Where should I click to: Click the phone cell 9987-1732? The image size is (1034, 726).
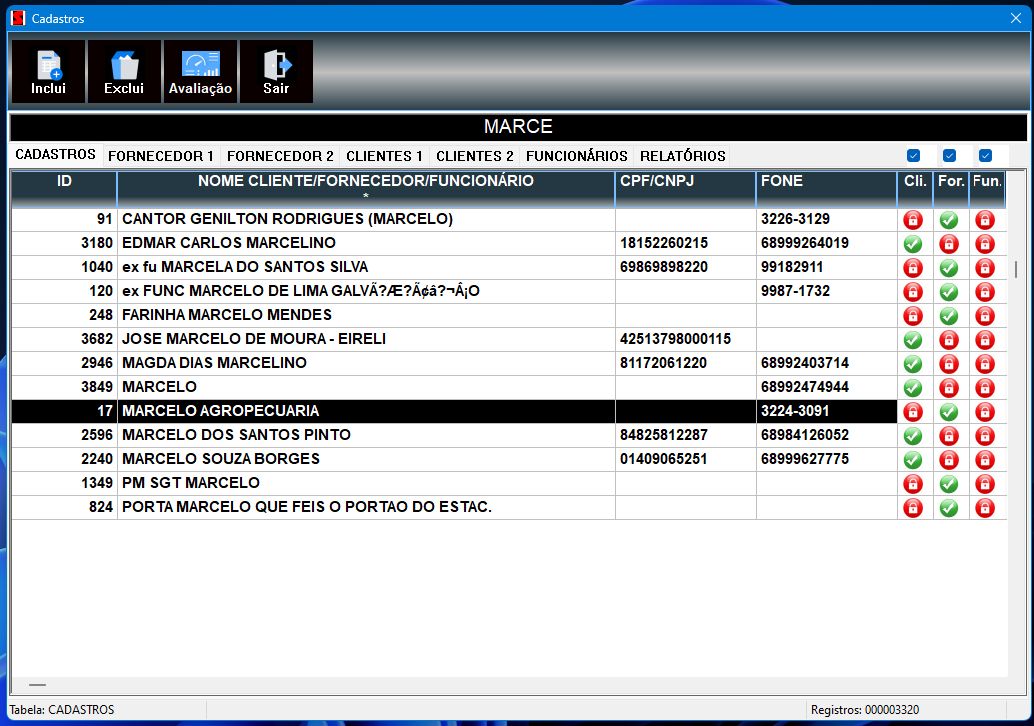(x=826, y=291)
